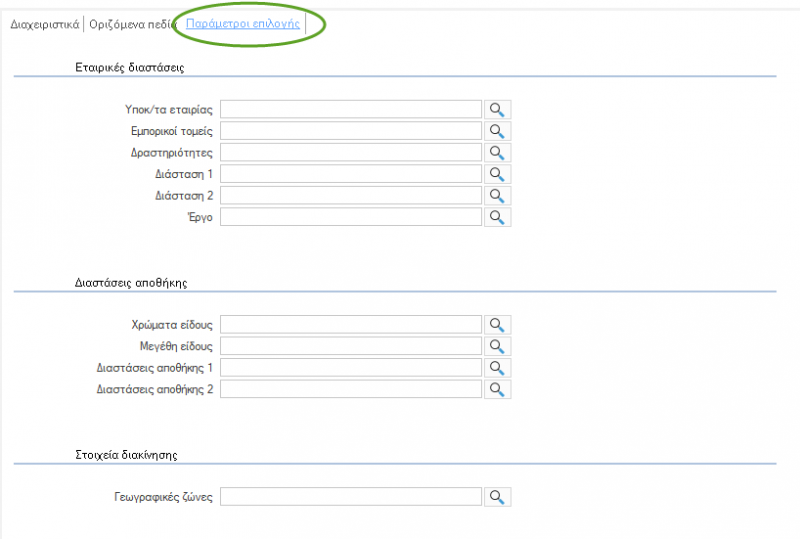Screen dimensions: 800x539
Task: Click into the Έργο text field
Action: (351, 217)
